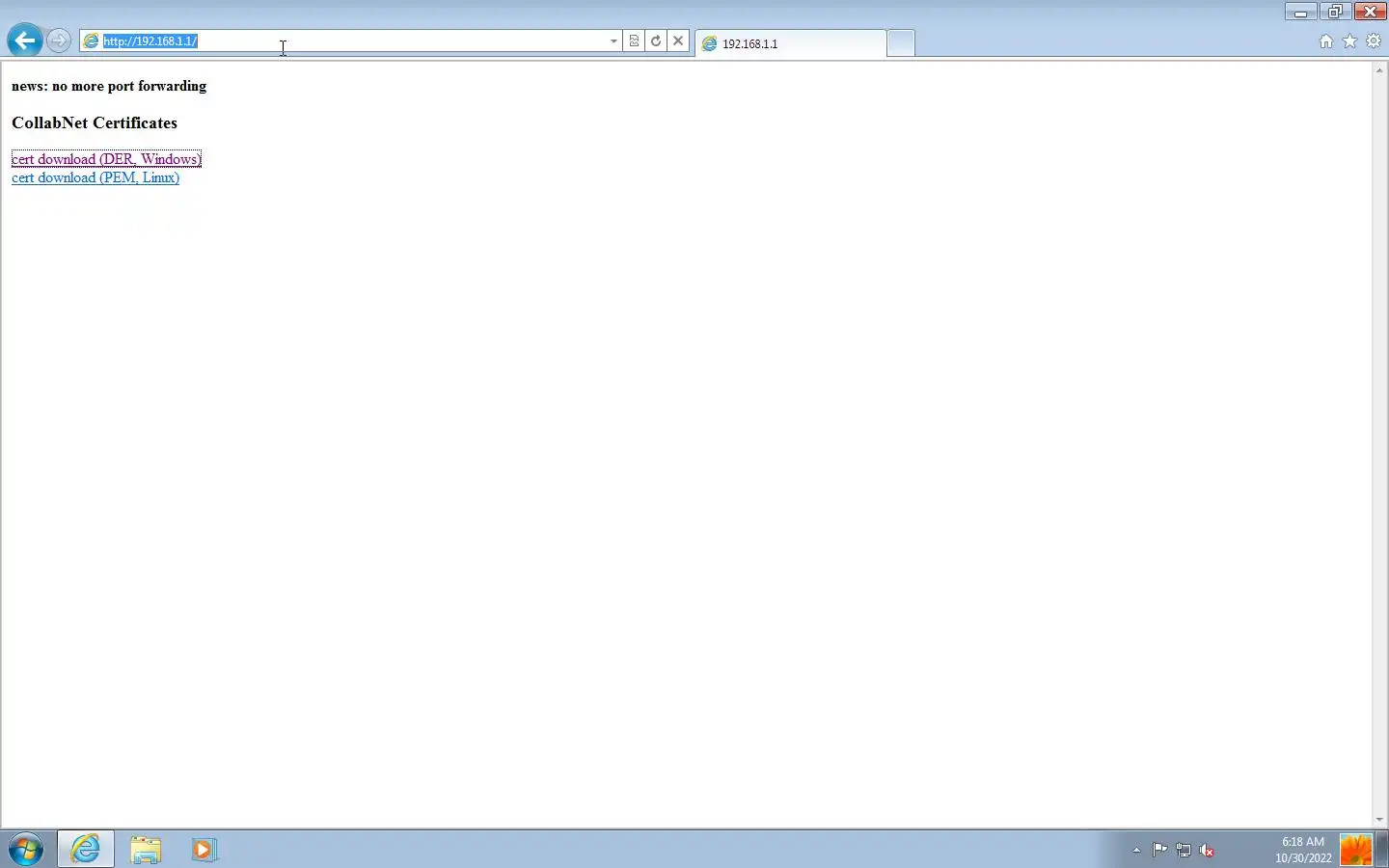Click the Internet Explorer page icon in address bar
This screenshot has height=868, width=1389.
pyautogui.click(x=92, y=41)
